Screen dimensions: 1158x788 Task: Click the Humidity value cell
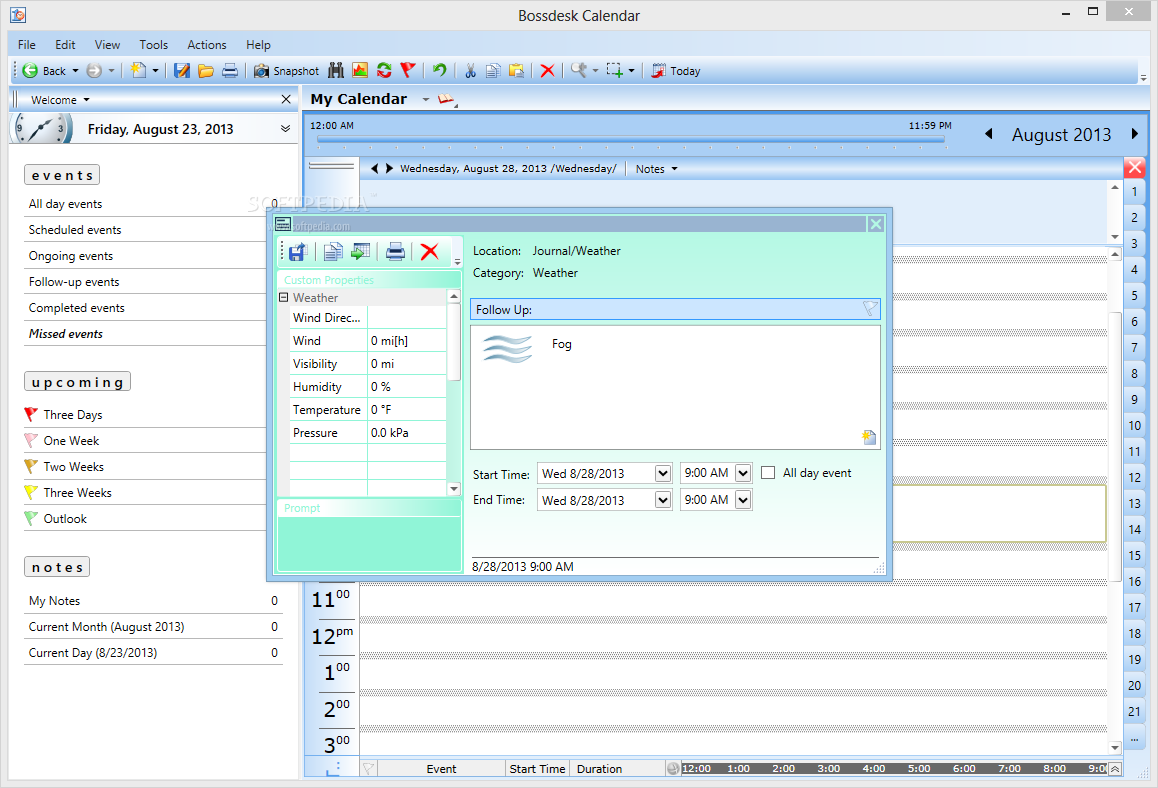(x=407, y=387)
